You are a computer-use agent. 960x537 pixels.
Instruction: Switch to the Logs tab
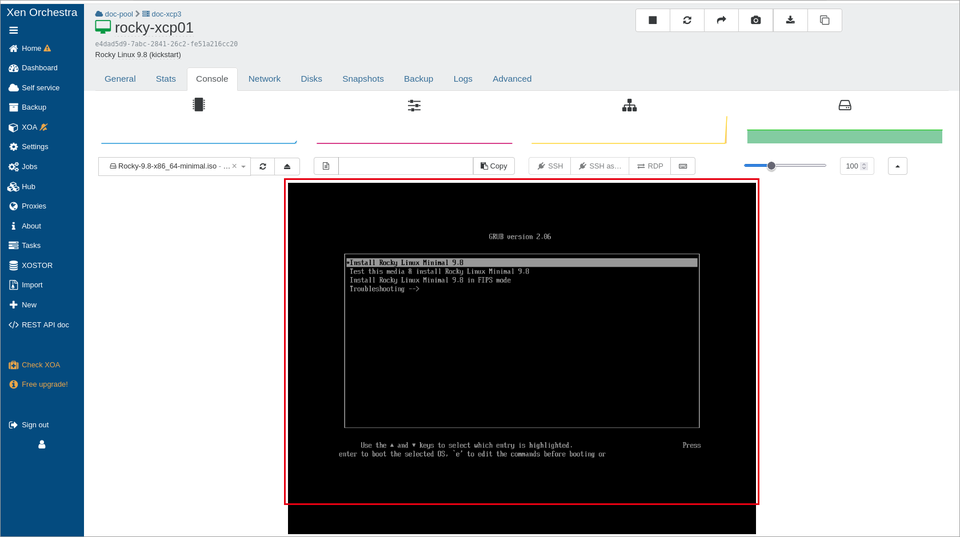(x=463, y=79)
